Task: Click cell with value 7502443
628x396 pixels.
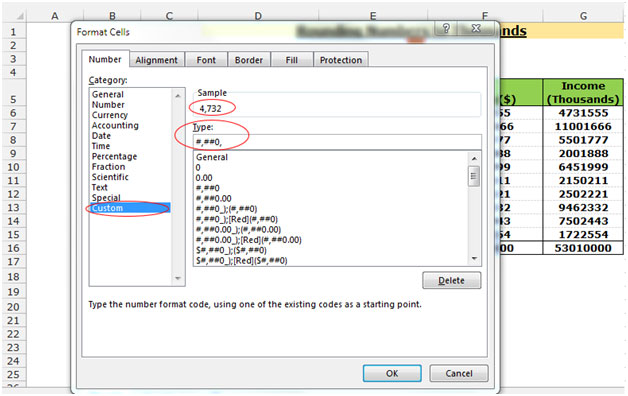Action: point(583,221)
